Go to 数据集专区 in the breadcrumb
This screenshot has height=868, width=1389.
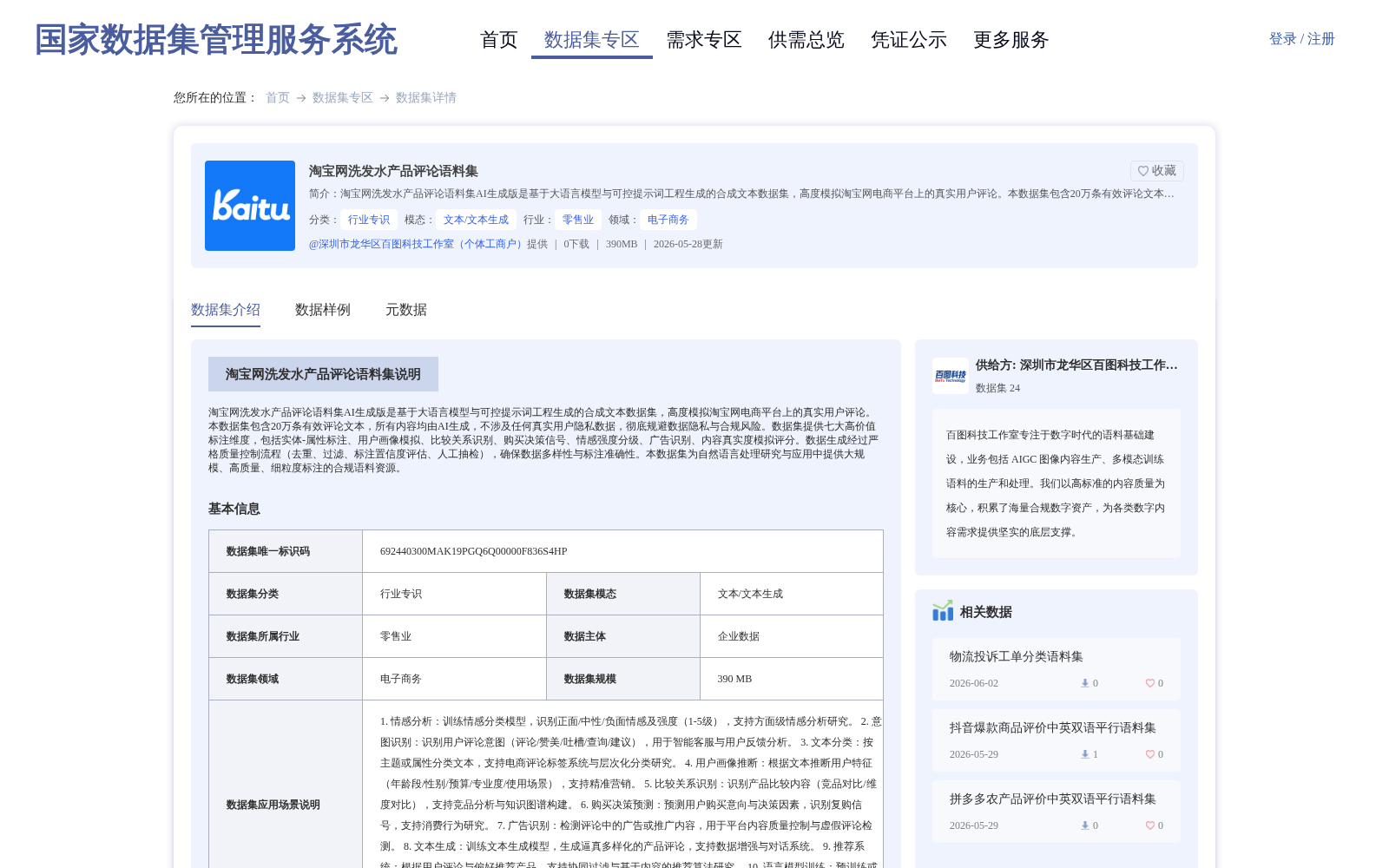(x=343, y=97)
